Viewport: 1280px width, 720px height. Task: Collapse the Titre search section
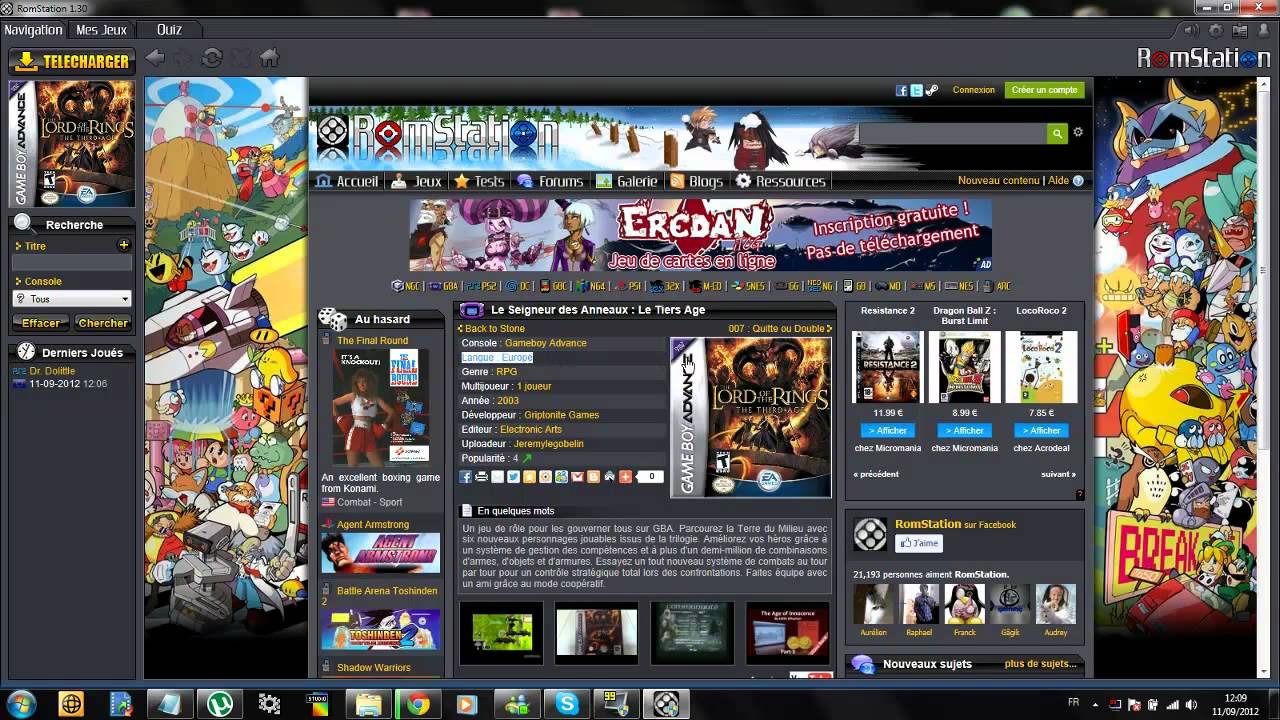(18, 246)
